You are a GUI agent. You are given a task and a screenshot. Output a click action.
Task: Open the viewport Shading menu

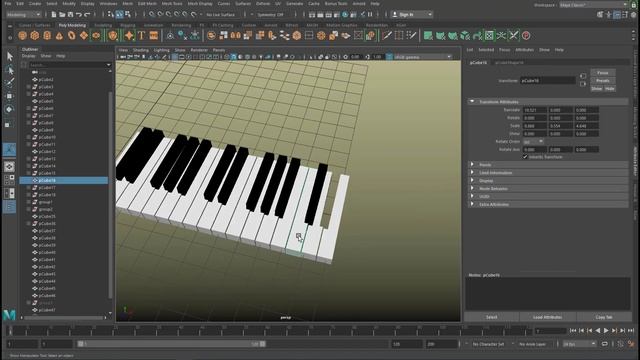click(x=140, y=50)
